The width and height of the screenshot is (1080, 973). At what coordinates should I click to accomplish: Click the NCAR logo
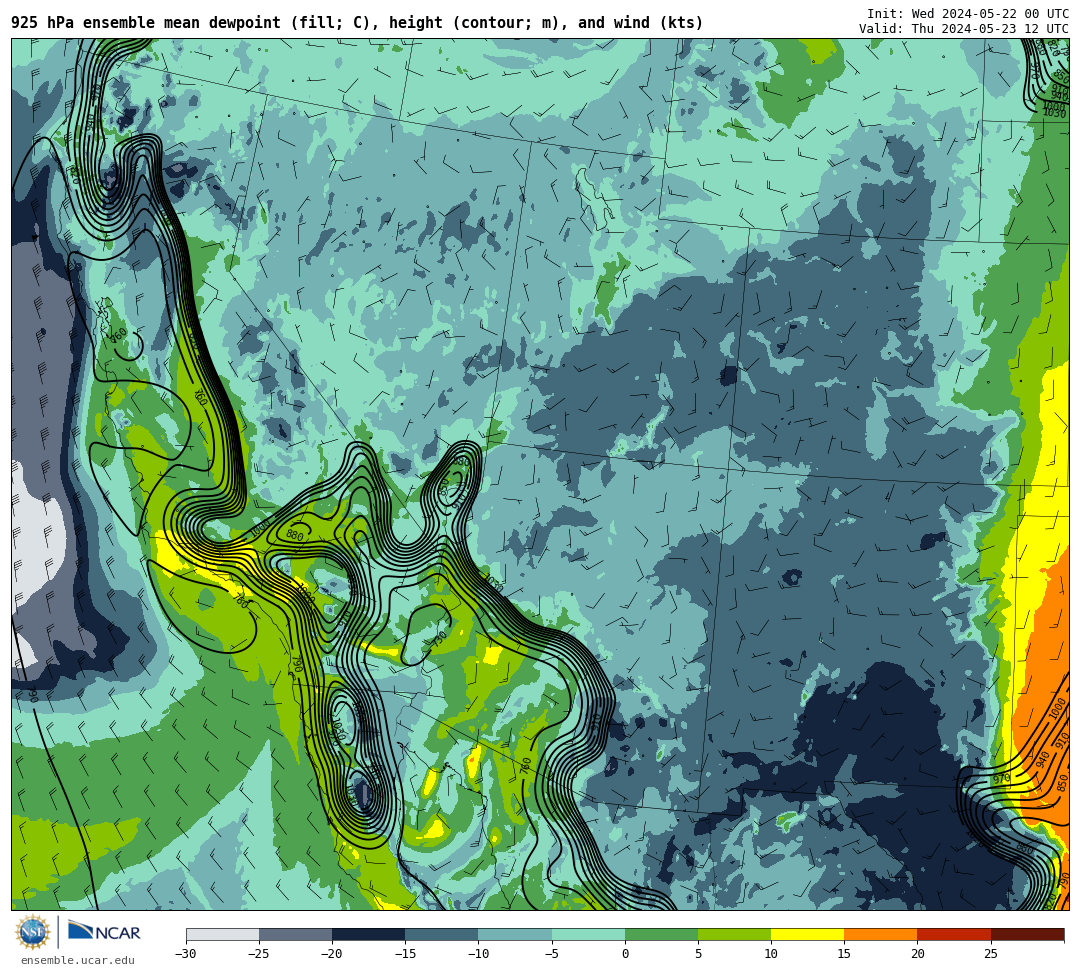(x=104, y=932)
